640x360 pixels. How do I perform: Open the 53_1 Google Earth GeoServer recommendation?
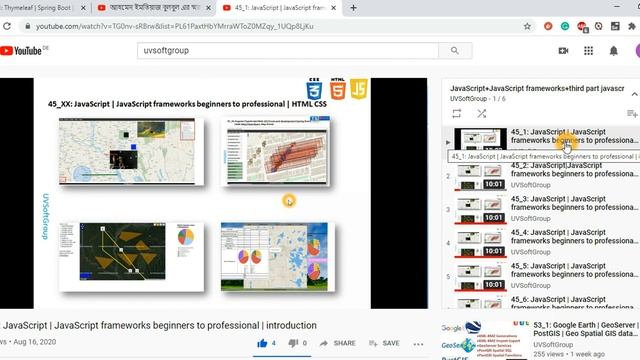click(586, 329)
